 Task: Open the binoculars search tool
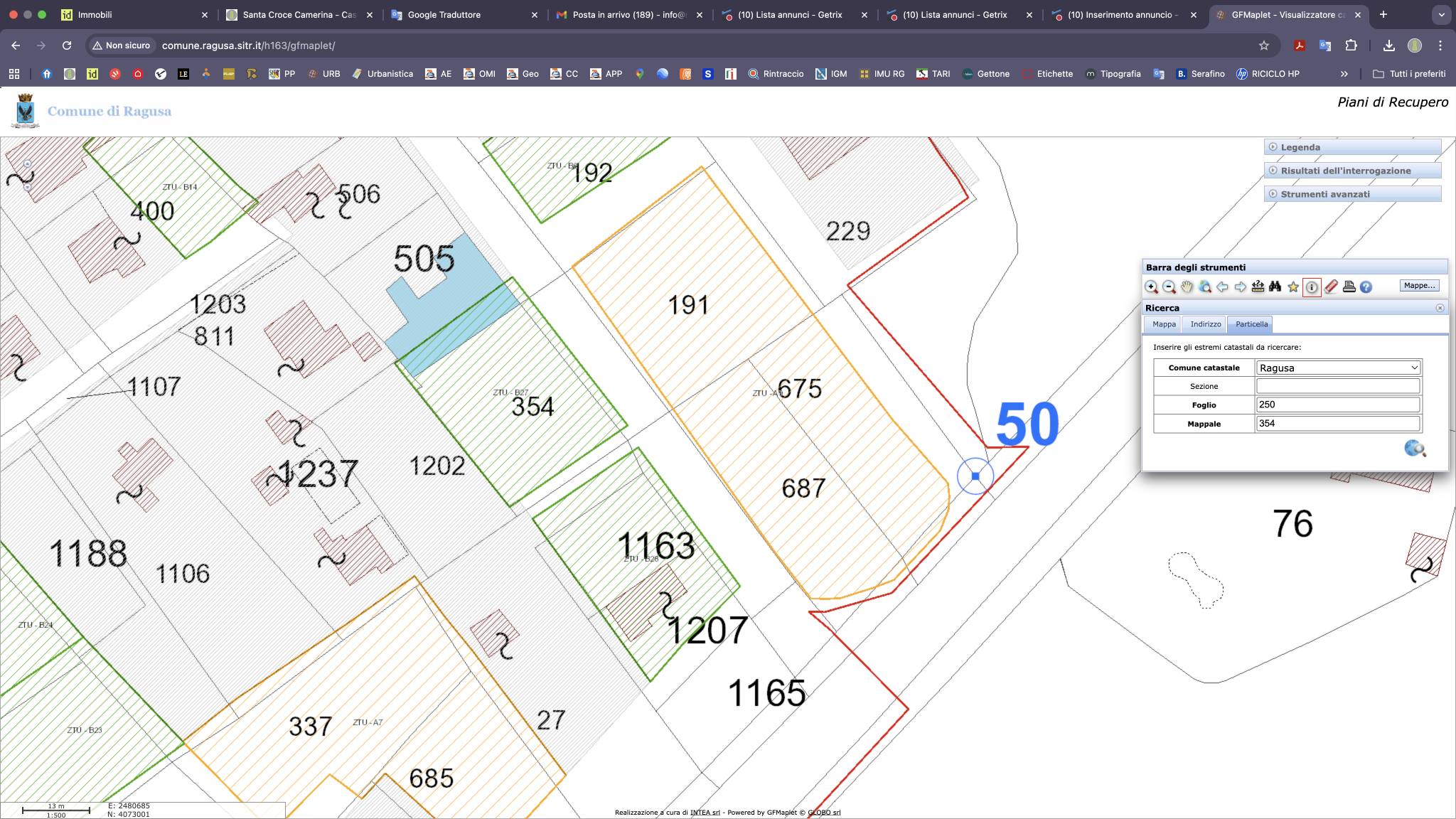1275,287
